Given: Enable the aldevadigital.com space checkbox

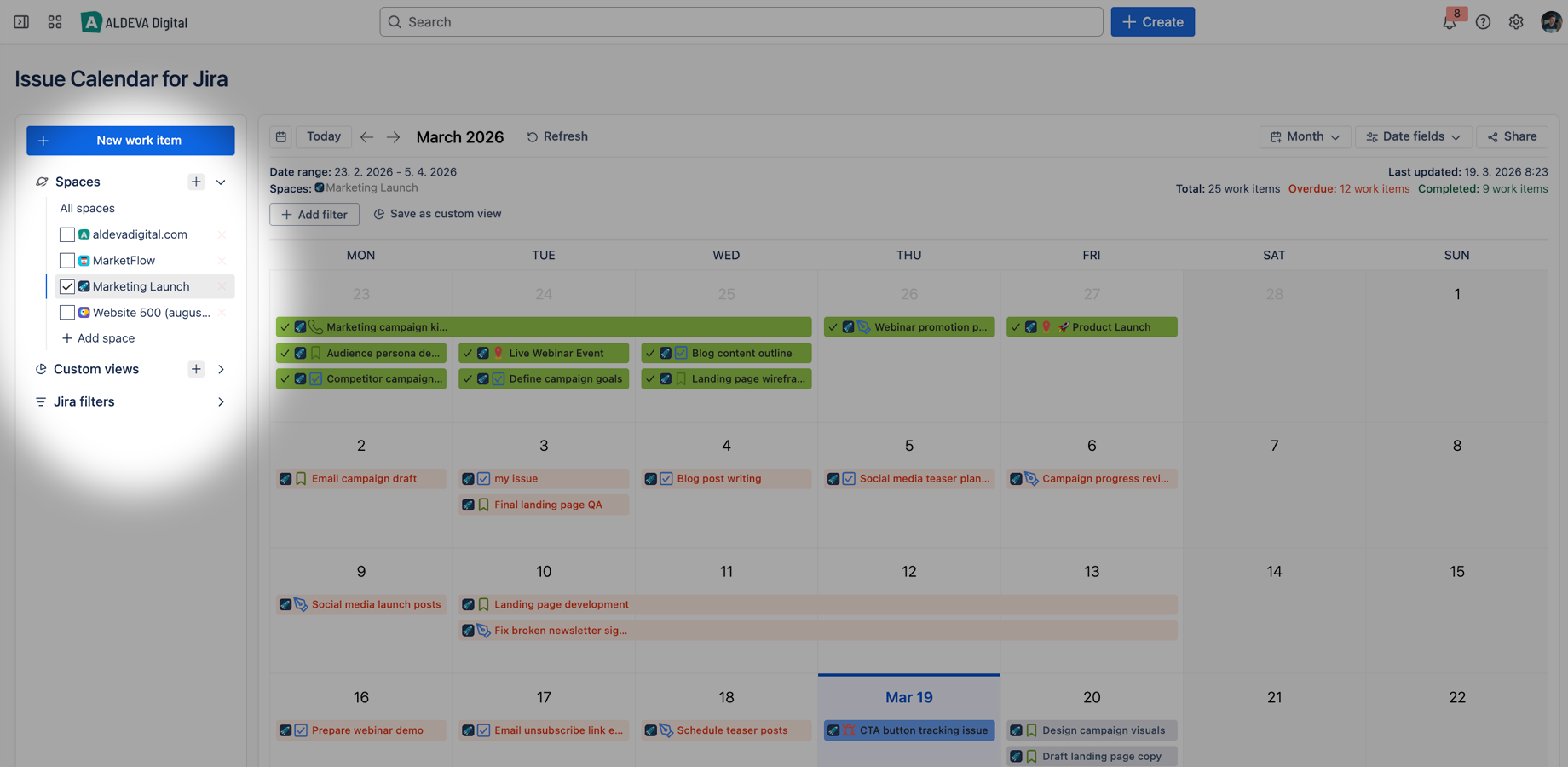Looking at the screenshot, I should click(67, 234).
